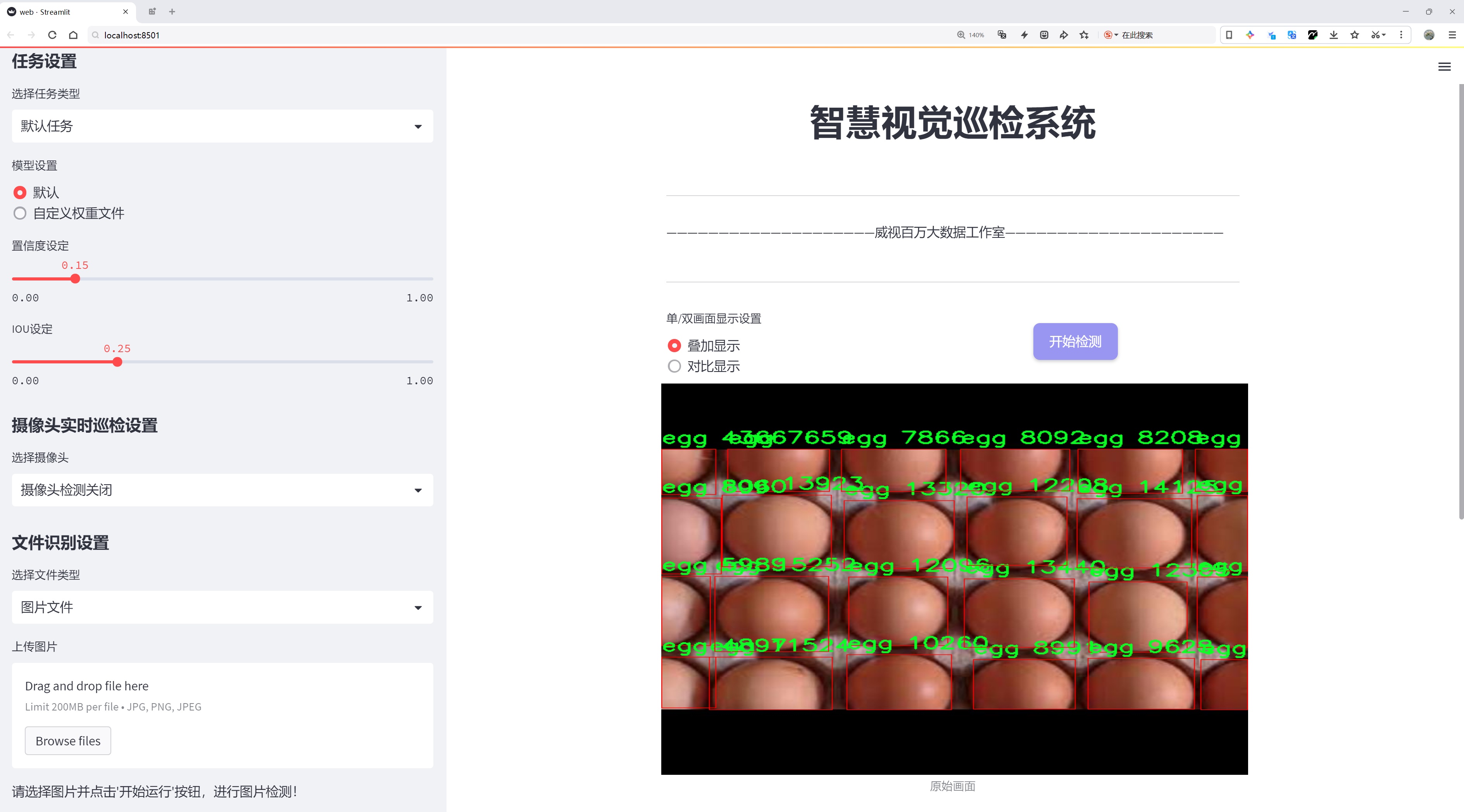Viewport: 1464px width, 812px height.
Task: Click the 开始检测 button
Action: [1075, 341]
